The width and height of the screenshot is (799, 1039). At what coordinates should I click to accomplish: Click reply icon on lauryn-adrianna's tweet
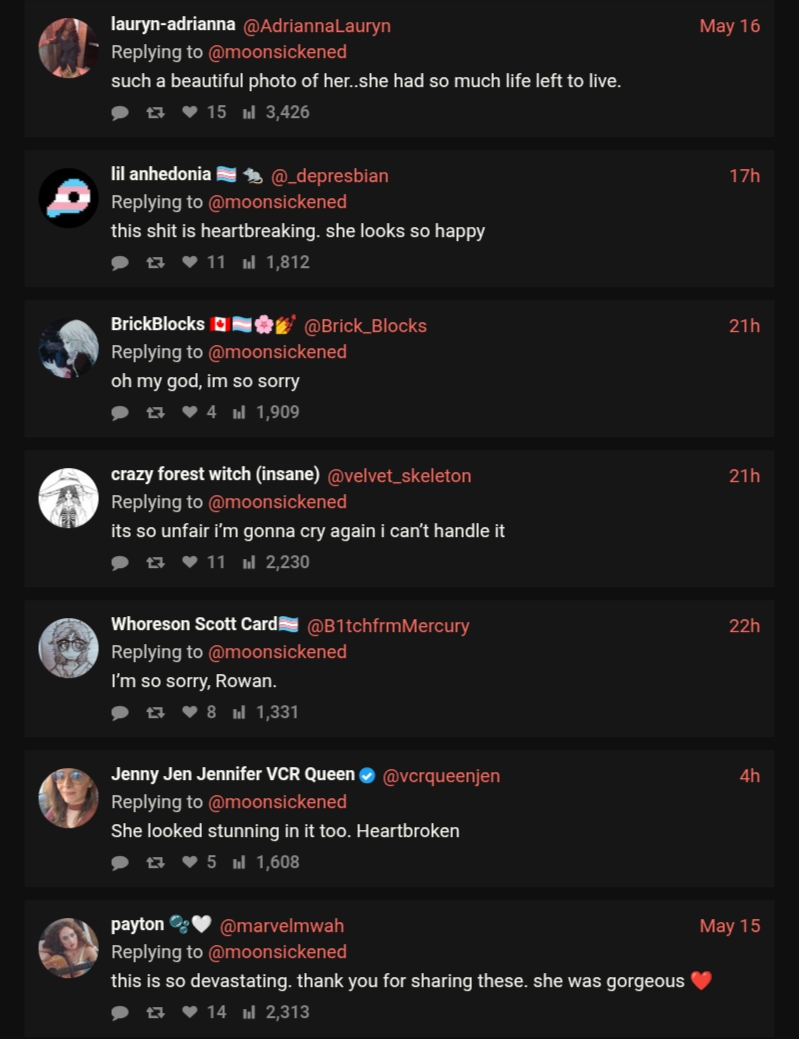(x=120, y=113)
